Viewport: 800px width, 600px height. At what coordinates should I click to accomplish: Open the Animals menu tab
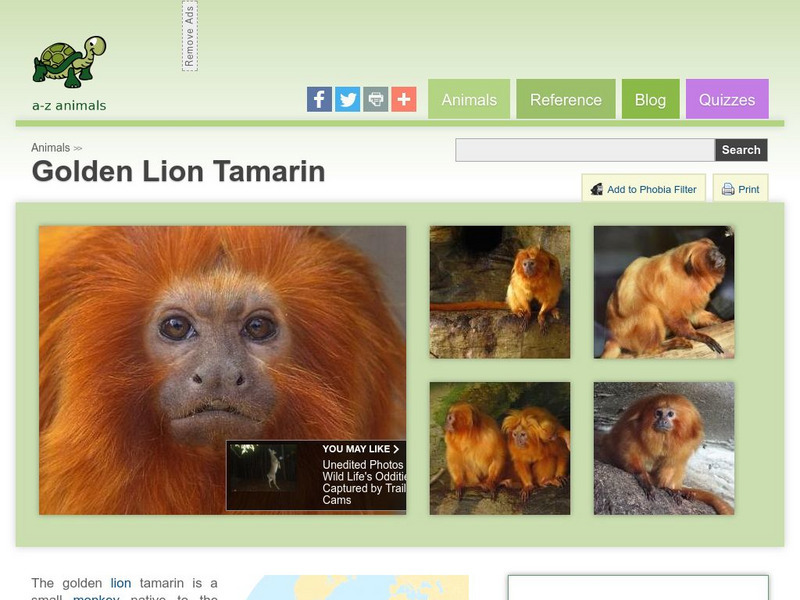click(x=469, y=99)
